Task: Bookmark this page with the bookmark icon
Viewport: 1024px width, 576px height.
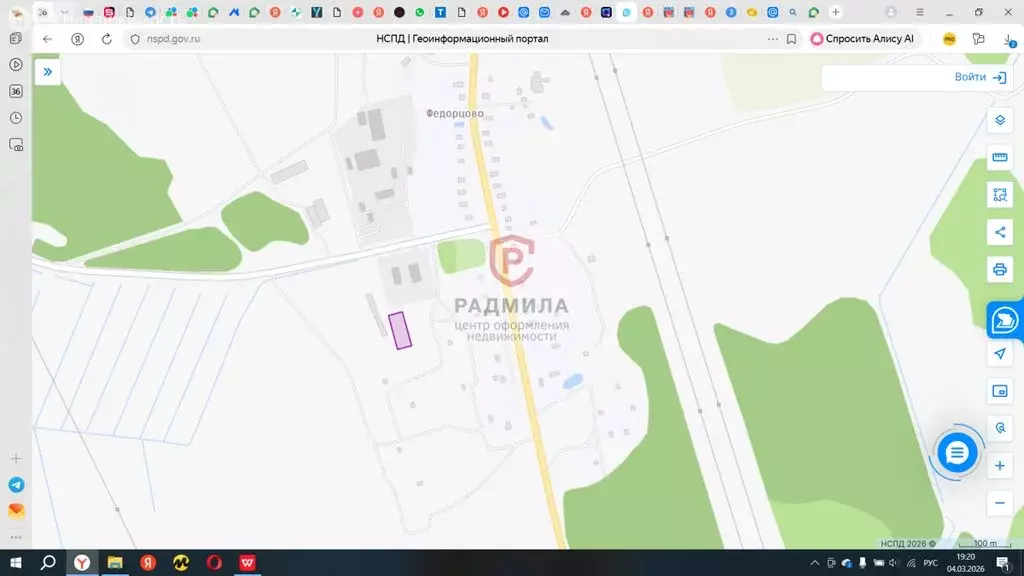Action: [791, 39]
